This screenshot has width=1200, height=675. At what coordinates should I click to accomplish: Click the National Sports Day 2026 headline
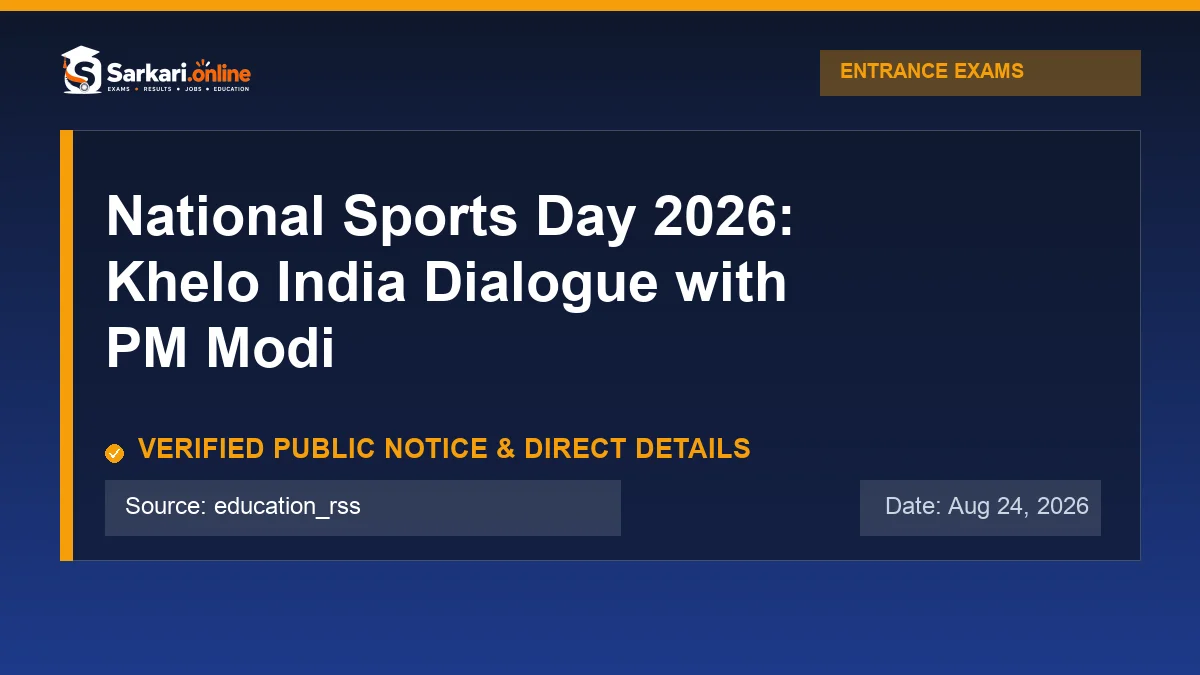tap(450, 216)
